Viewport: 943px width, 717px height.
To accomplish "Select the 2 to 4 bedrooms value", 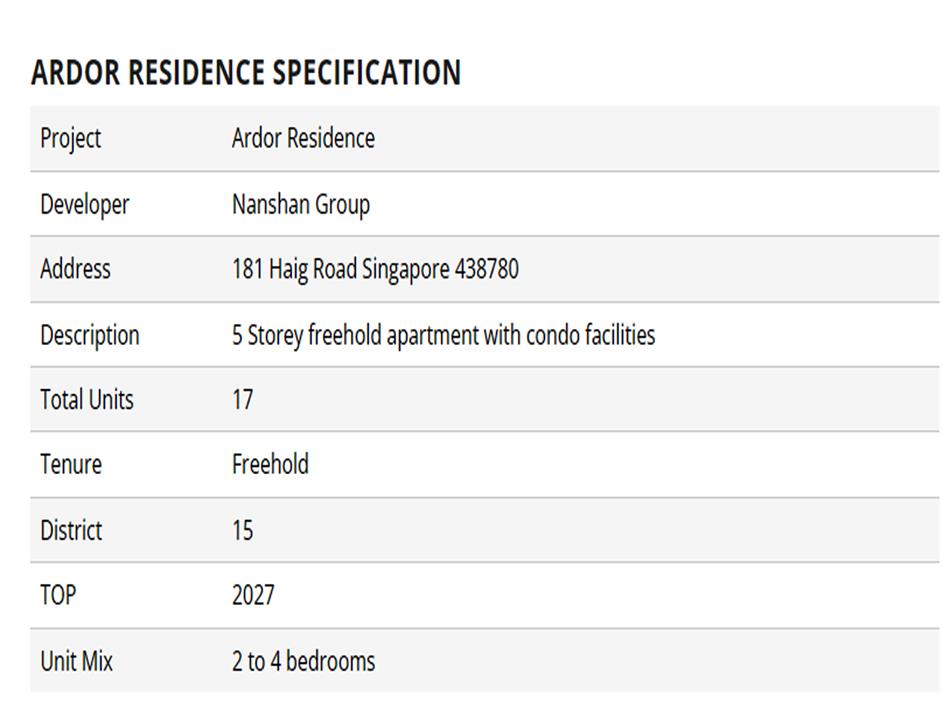I will coord(303,661).
